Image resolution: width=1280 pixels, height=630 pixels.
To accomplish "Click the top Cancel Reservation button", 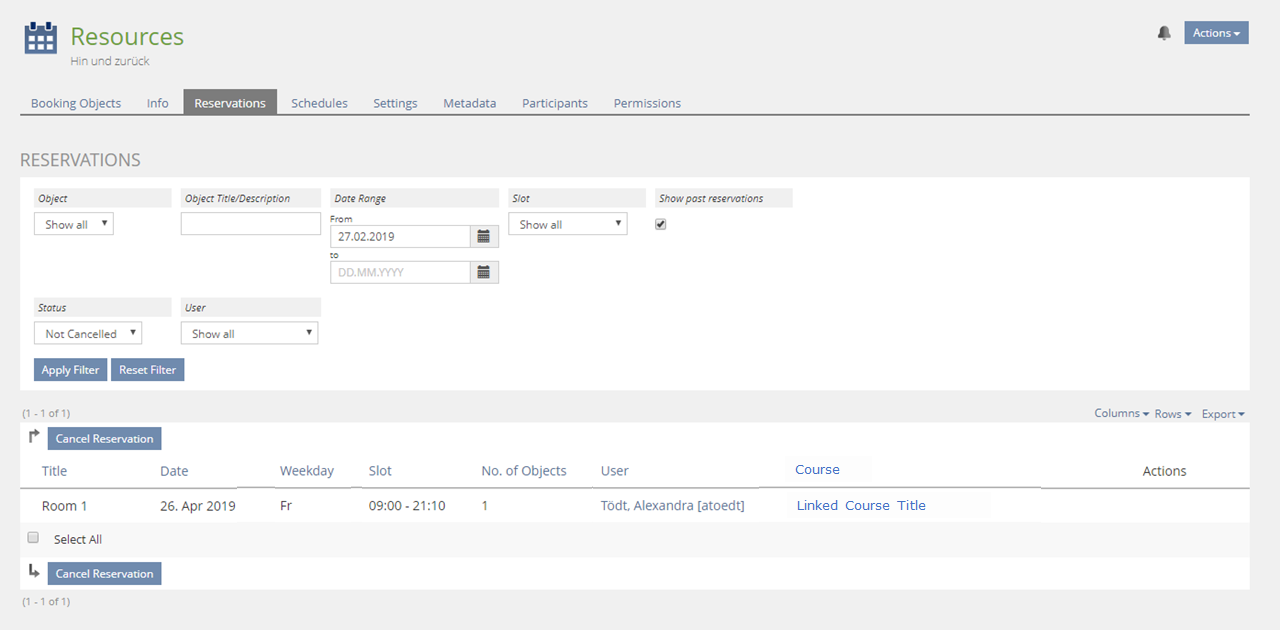I will point(104,439).
